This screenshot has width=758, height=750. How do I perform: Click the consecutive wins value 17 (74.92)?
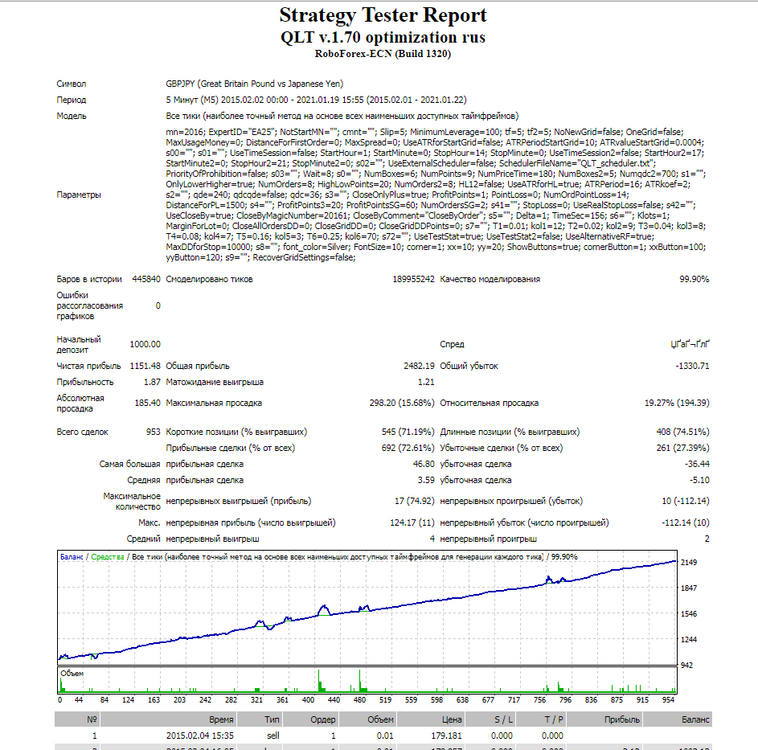(414, 501)
